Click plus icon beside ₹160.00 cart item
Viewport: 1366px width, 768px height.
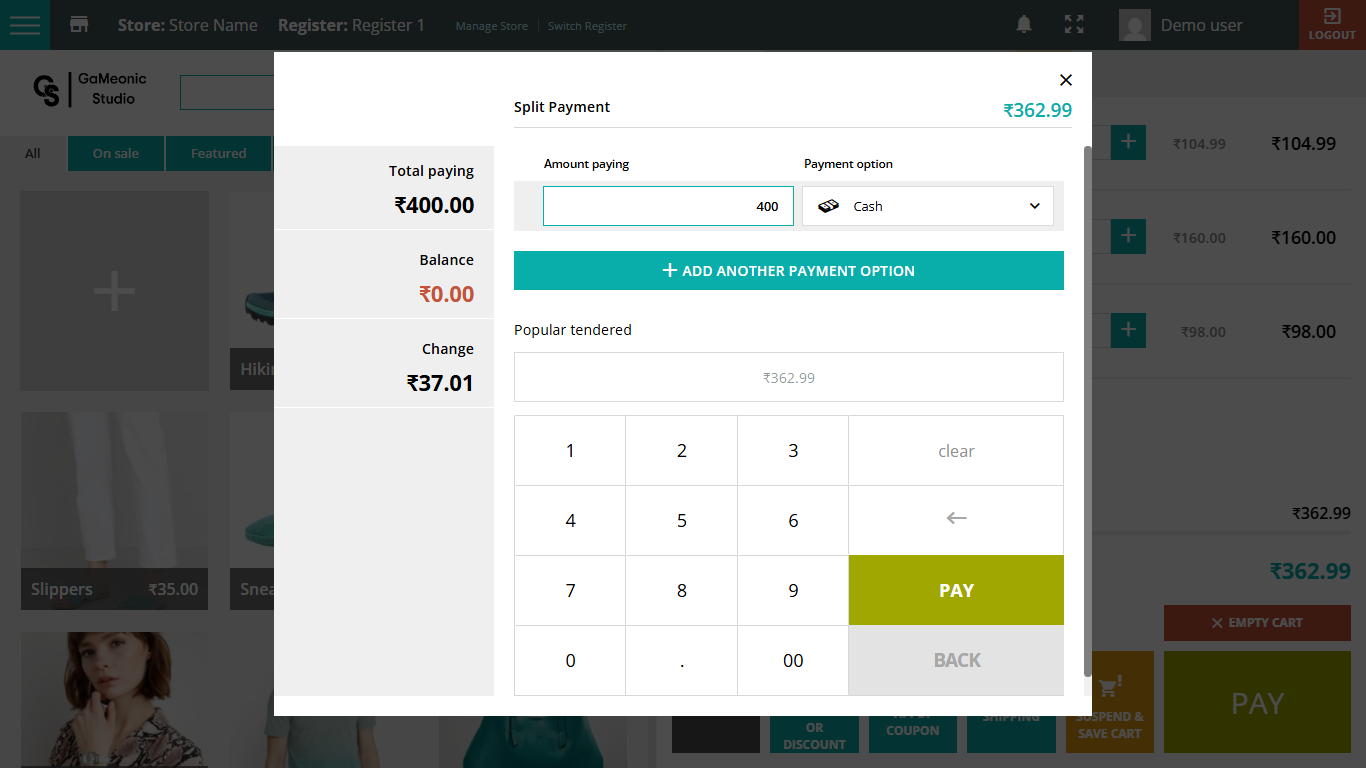click(1128, 237)
